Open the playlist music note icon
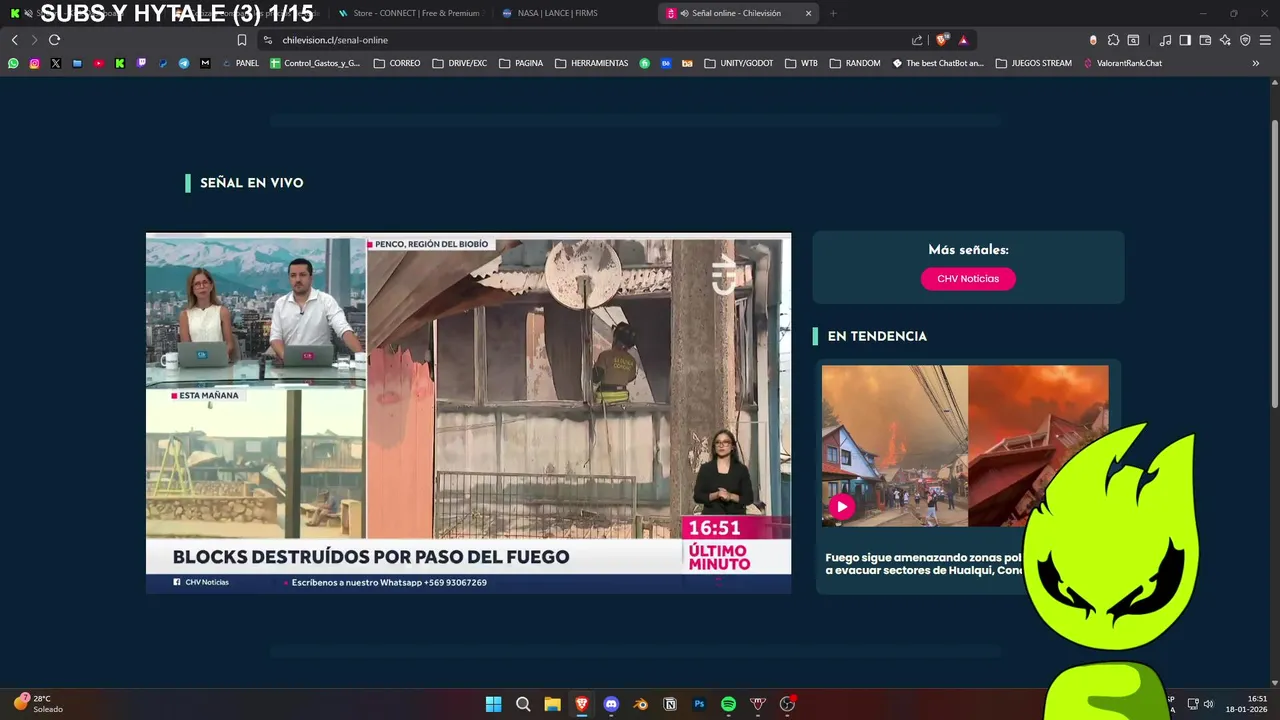 1165,40
